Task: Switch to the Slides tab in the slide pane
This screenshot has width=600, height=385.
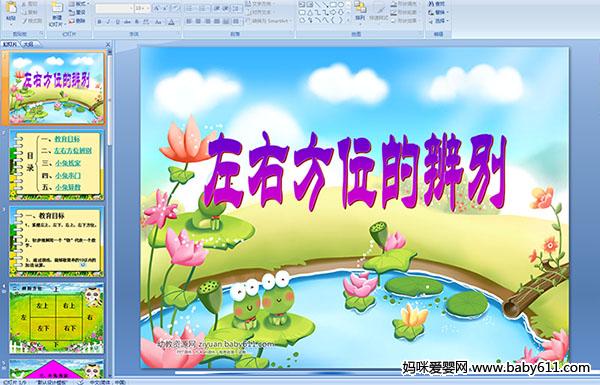Action: 10,44
